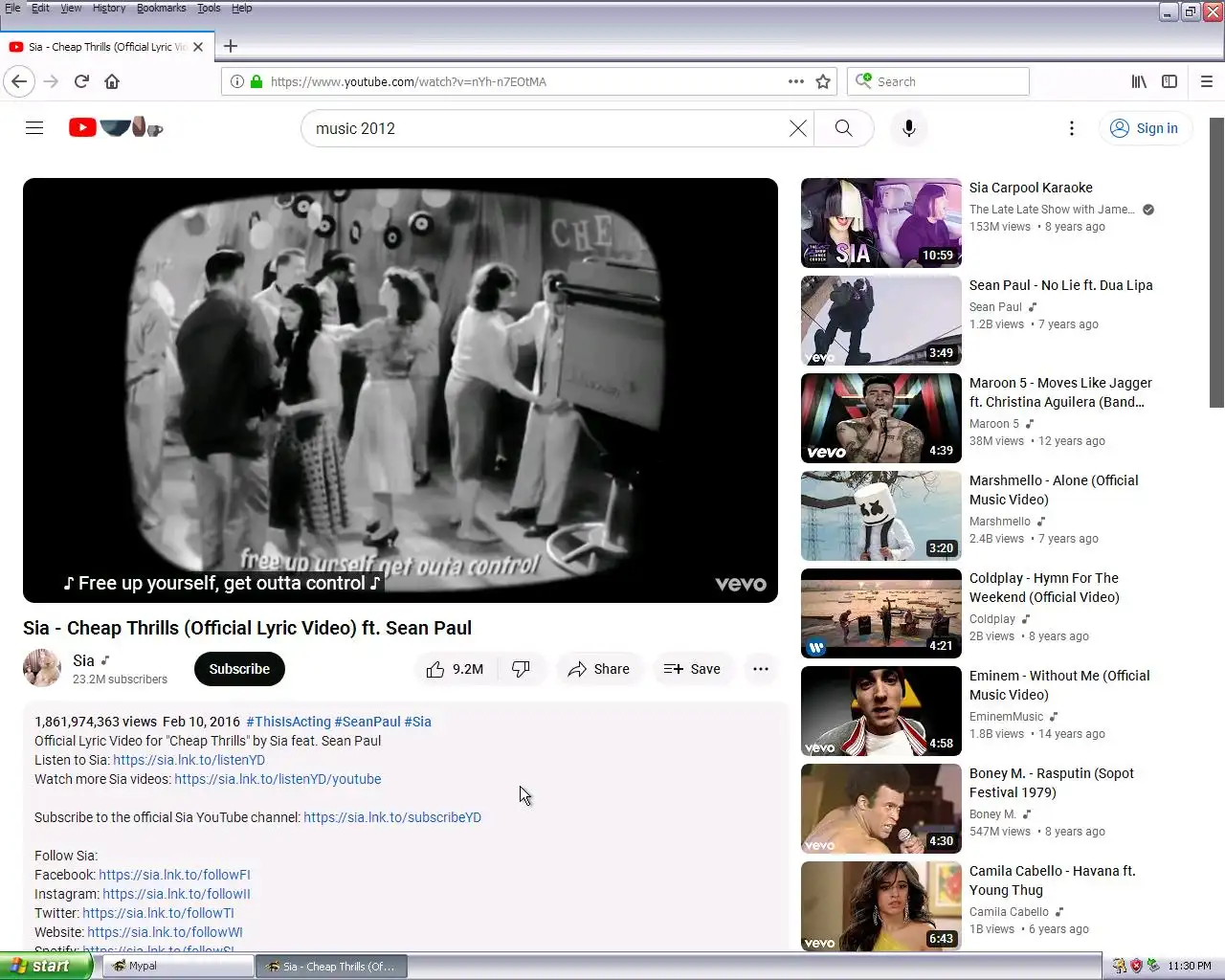Screen dimensions: 1225x980
Task: Switch to the Mypal taskbar item
Action: (x=177, y=966)
